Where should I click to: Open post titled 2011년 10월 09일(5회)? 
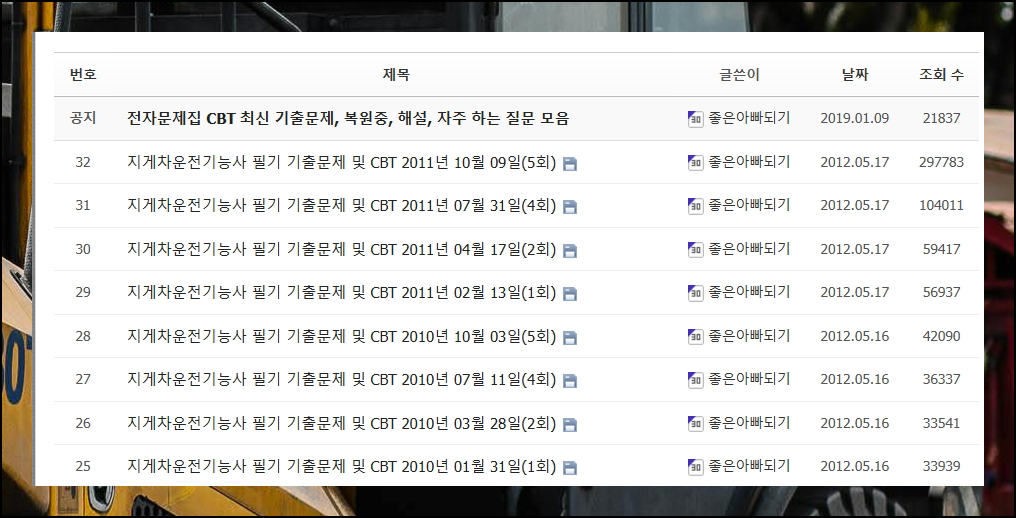341,162
